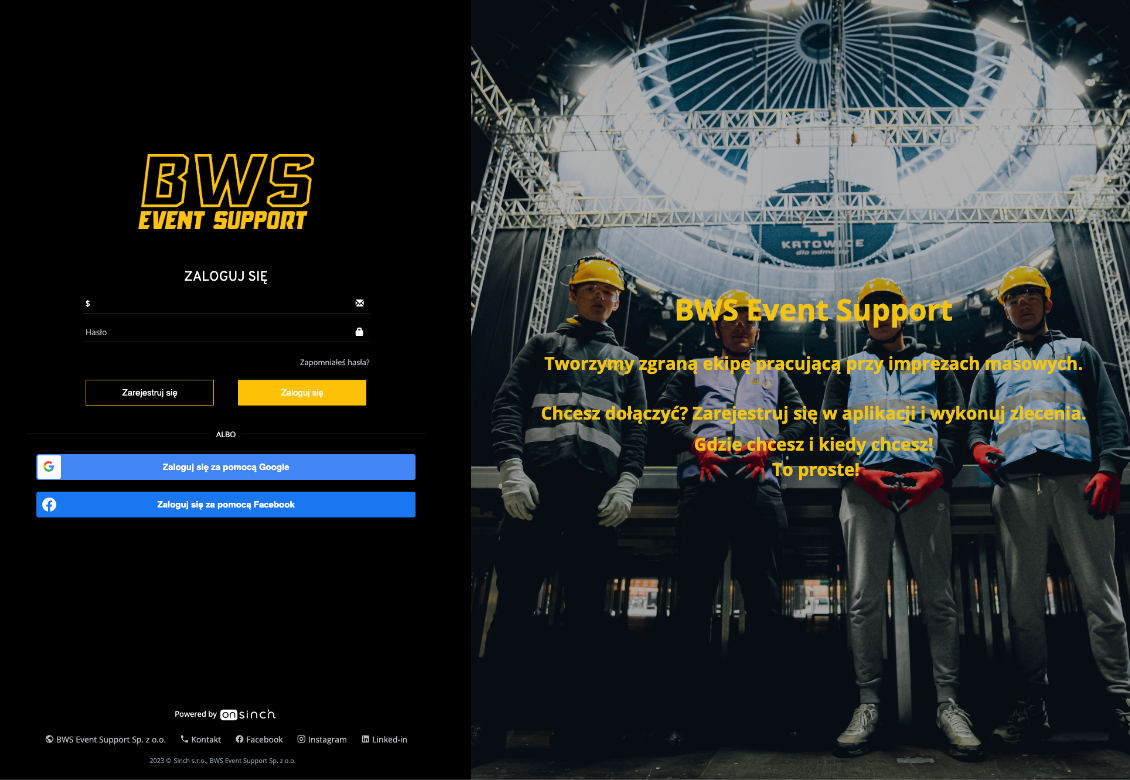Viewport: 1130px width, 780px height.
Task: Click the padlock icon in the Hasło field
Action: 359,332
